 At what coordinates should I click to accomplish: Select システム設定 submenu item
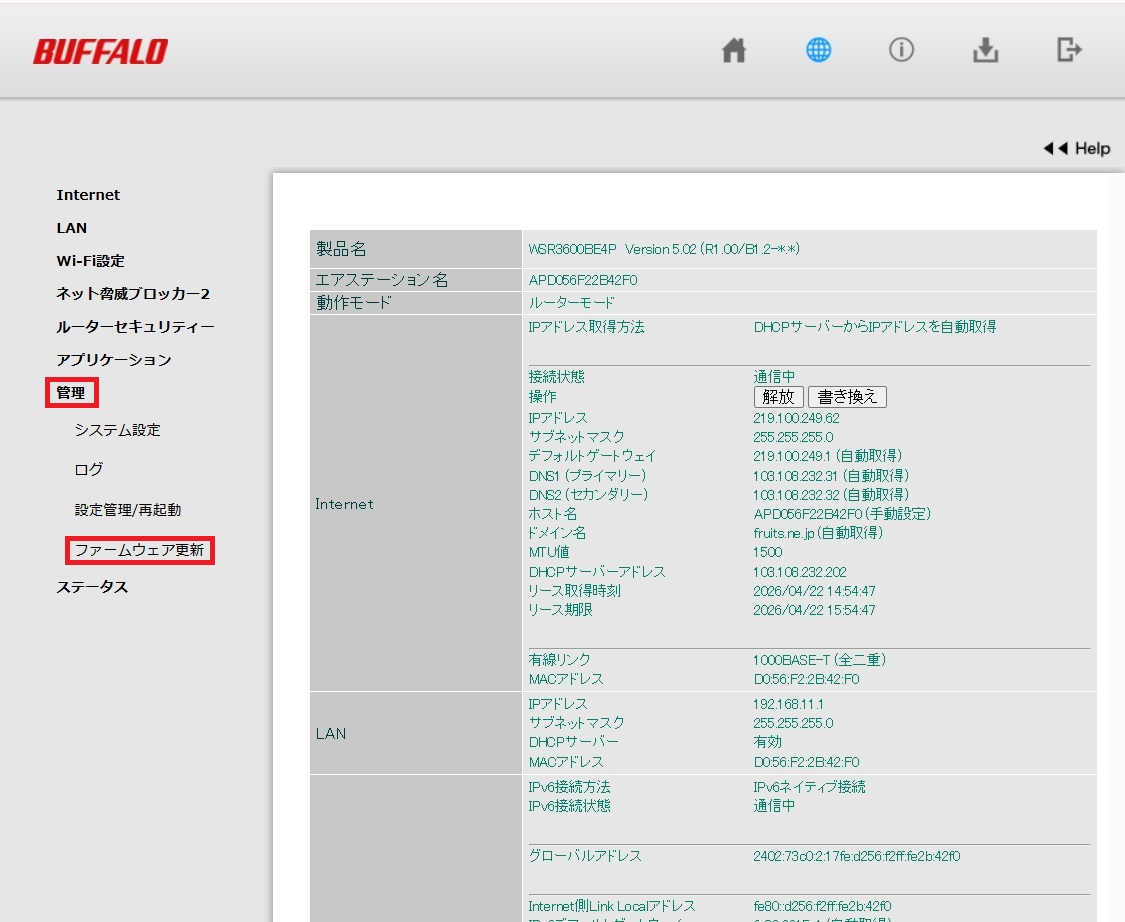tap(118, 430)
